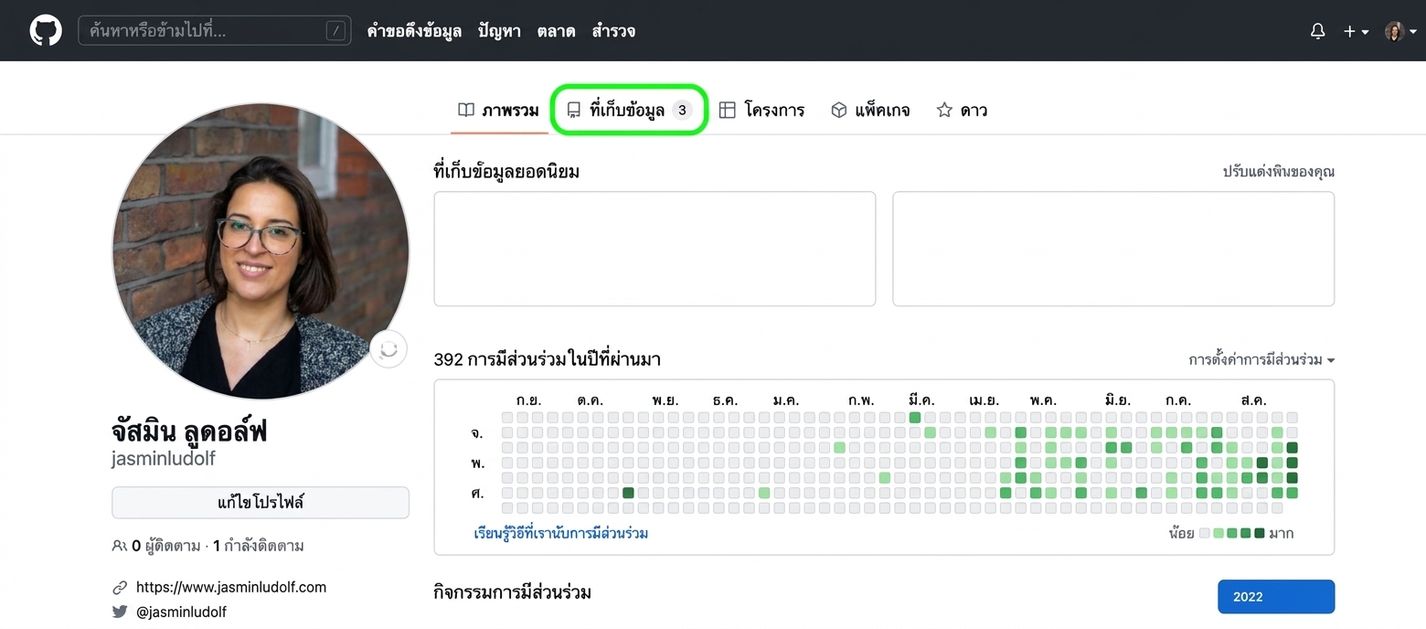Screen dimensions: 1426x629
Task: Switch to the ภาพรวม tab
Action: tap(499, 110)
